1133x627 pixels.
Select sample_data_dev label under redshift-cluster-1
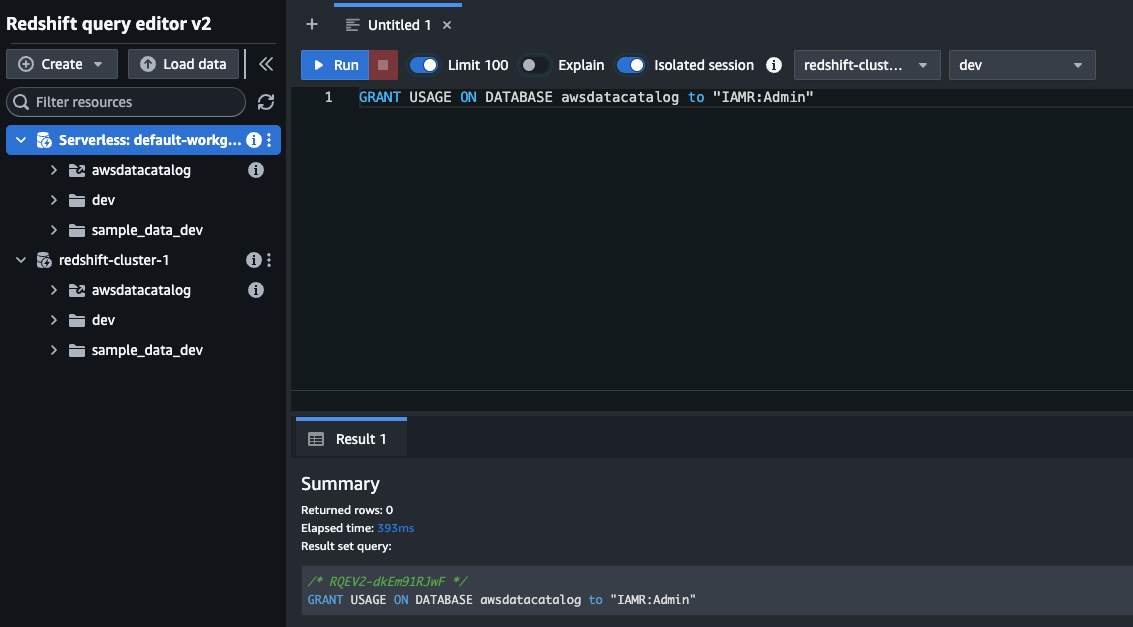147,350
